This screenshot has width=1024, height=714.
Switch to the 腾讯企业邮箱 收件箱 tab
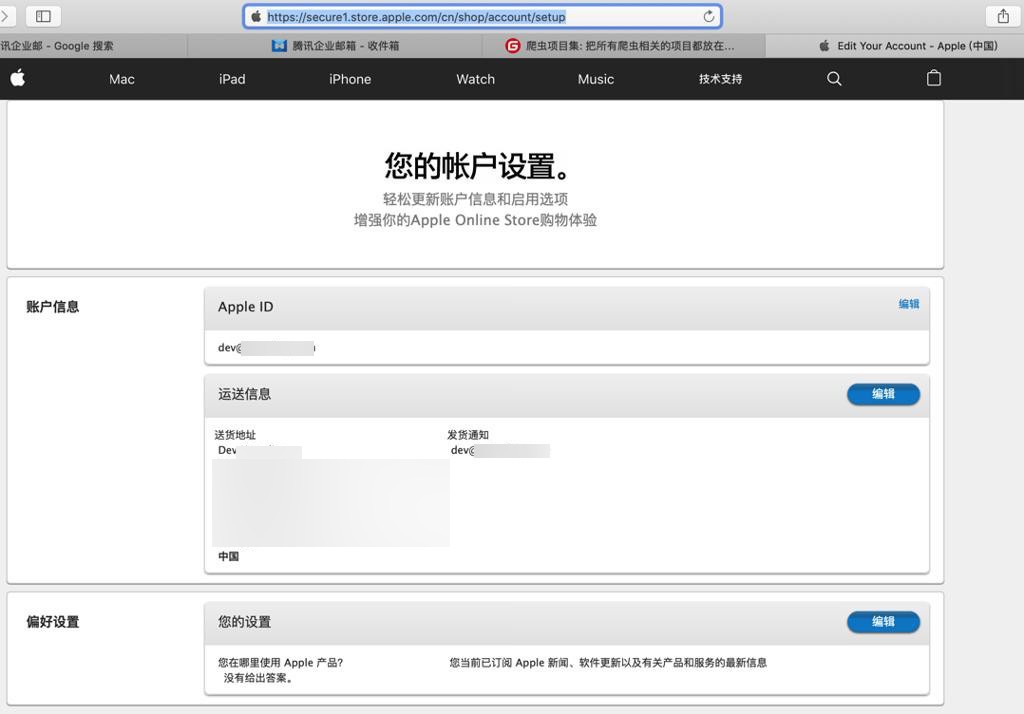coord(335,46)
